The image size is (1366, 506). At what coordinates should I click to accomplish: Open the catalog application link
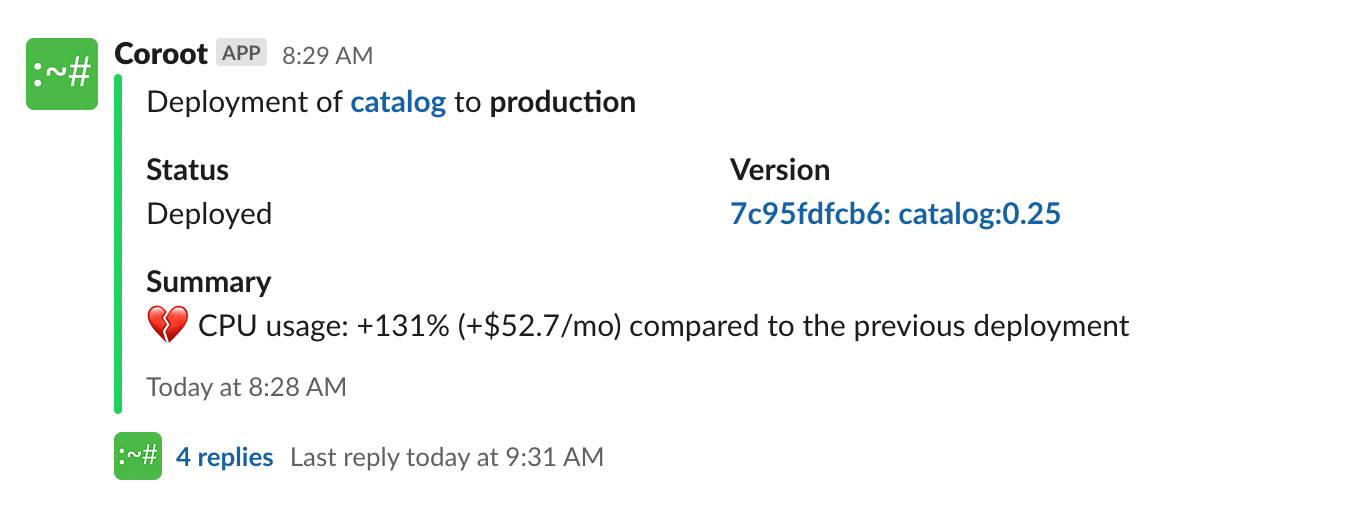coord(398,102)
